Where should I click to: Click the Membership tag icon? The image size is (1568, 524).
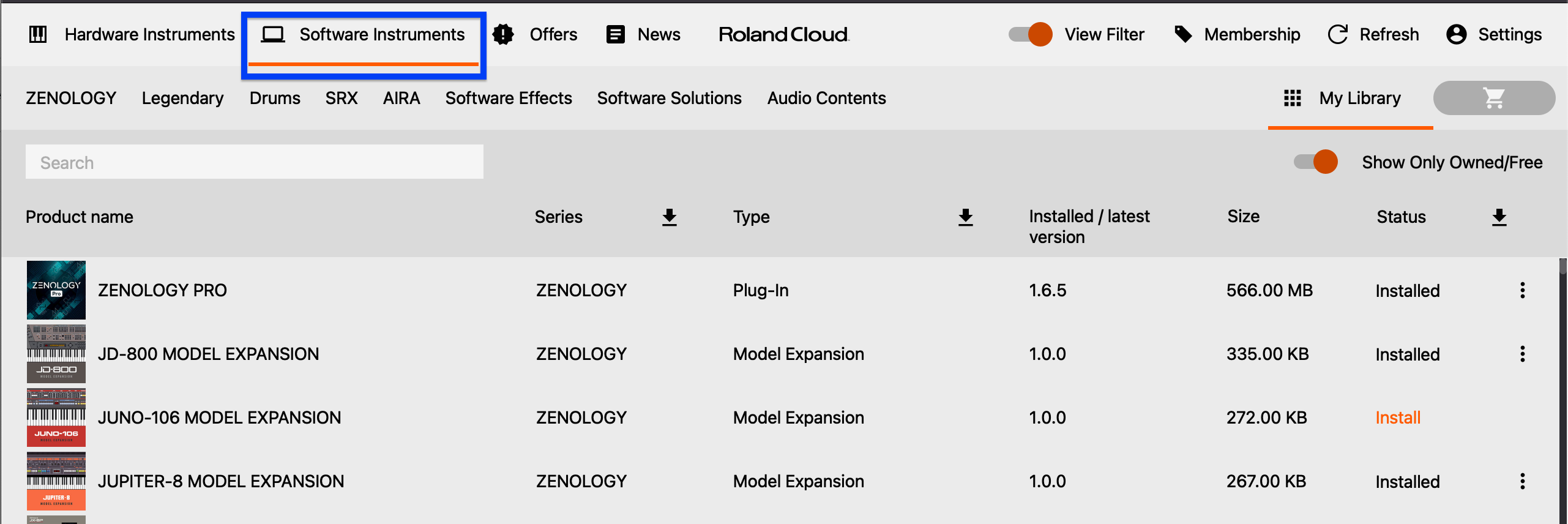[x=1182, y=34]
